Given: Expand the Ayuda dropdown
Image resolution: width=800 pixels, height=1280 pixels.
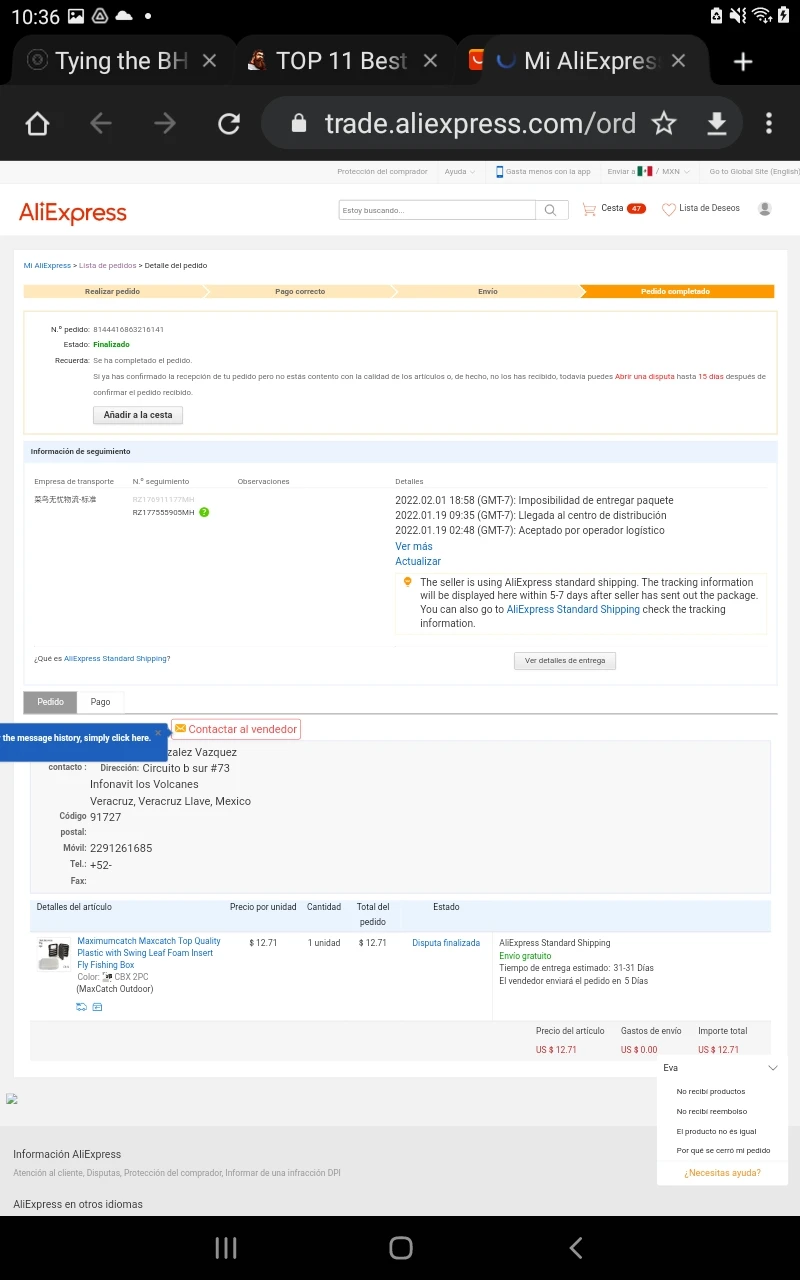Looking at the screenshot, I should point(458,172).
